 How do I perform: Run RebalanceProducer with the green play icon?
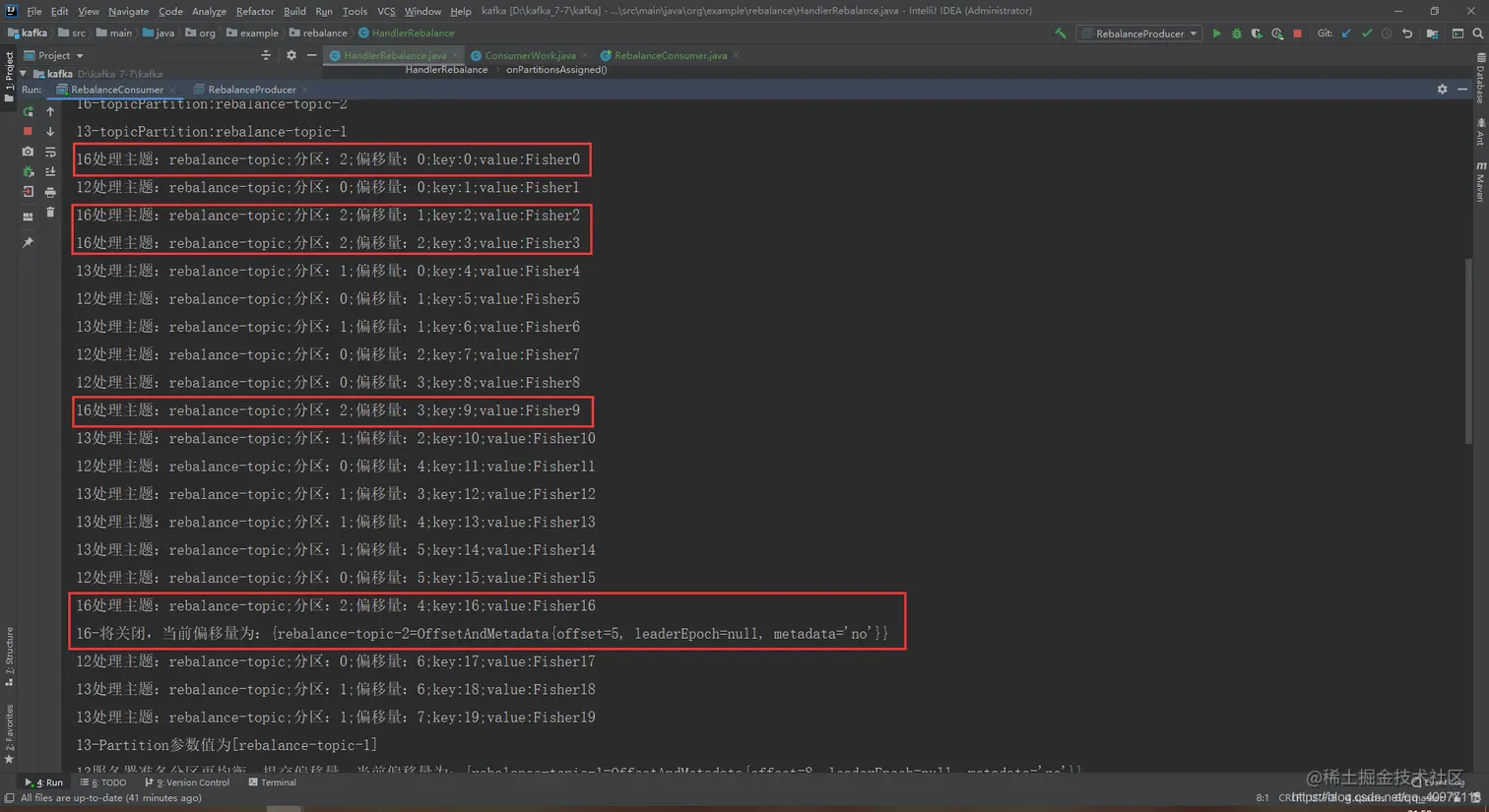(x=1217, y=33)
